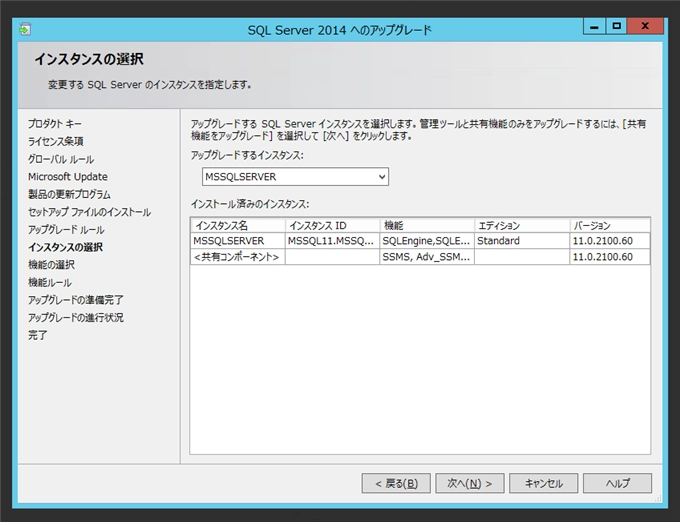The width and height of the screenshot is (680, 522).
Task: Select the MSSQLSERVER cell in instance table
Action: pyautogui.click(x=238, y=241)
